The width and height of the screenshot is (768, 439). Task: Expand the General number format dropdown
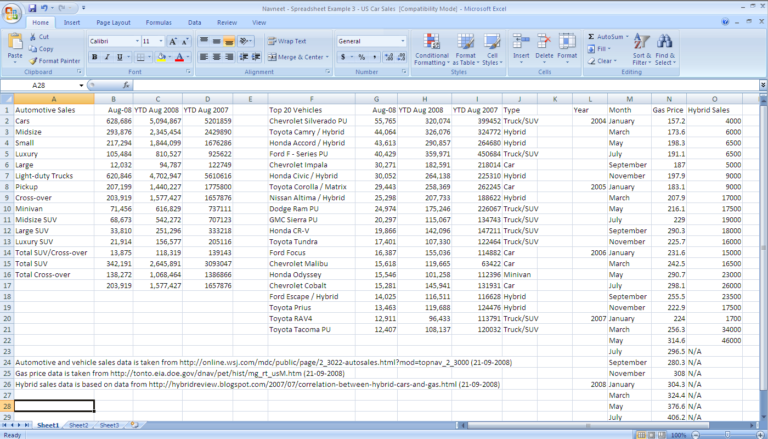pos(402,41)
